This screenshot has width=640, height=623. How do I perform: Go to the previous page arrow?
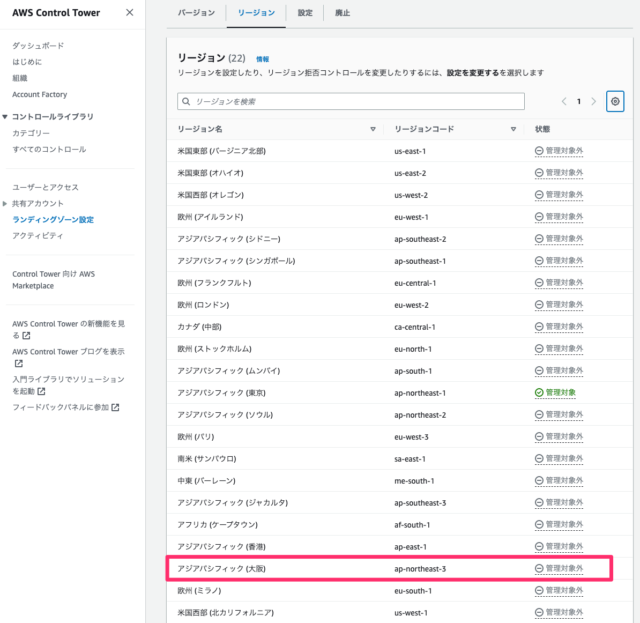564,101
